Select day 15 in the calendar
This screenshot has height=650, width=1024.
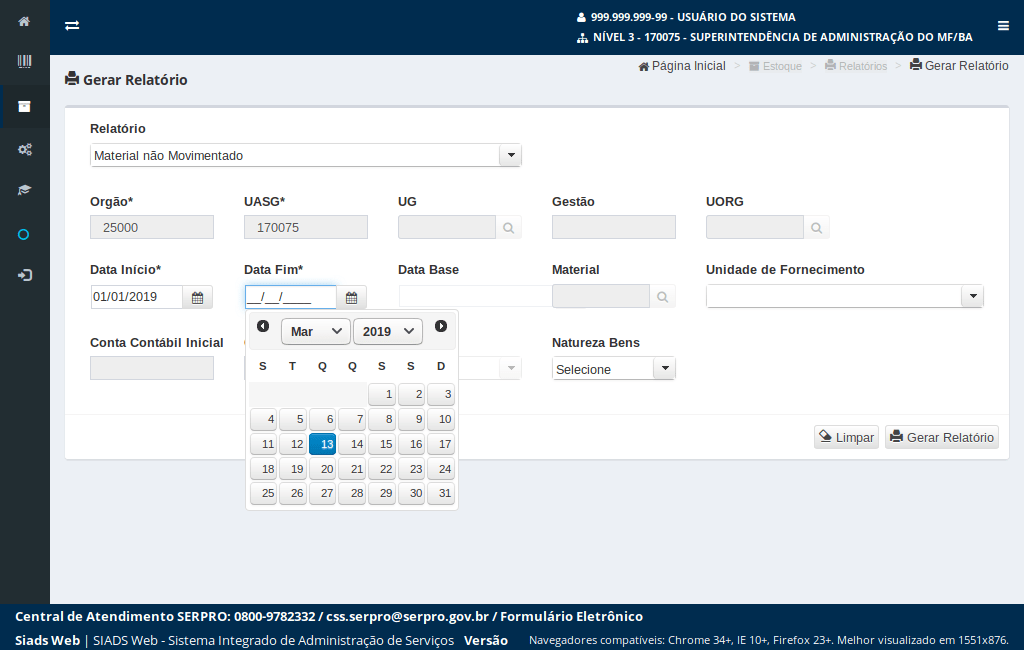coord(382,444)
